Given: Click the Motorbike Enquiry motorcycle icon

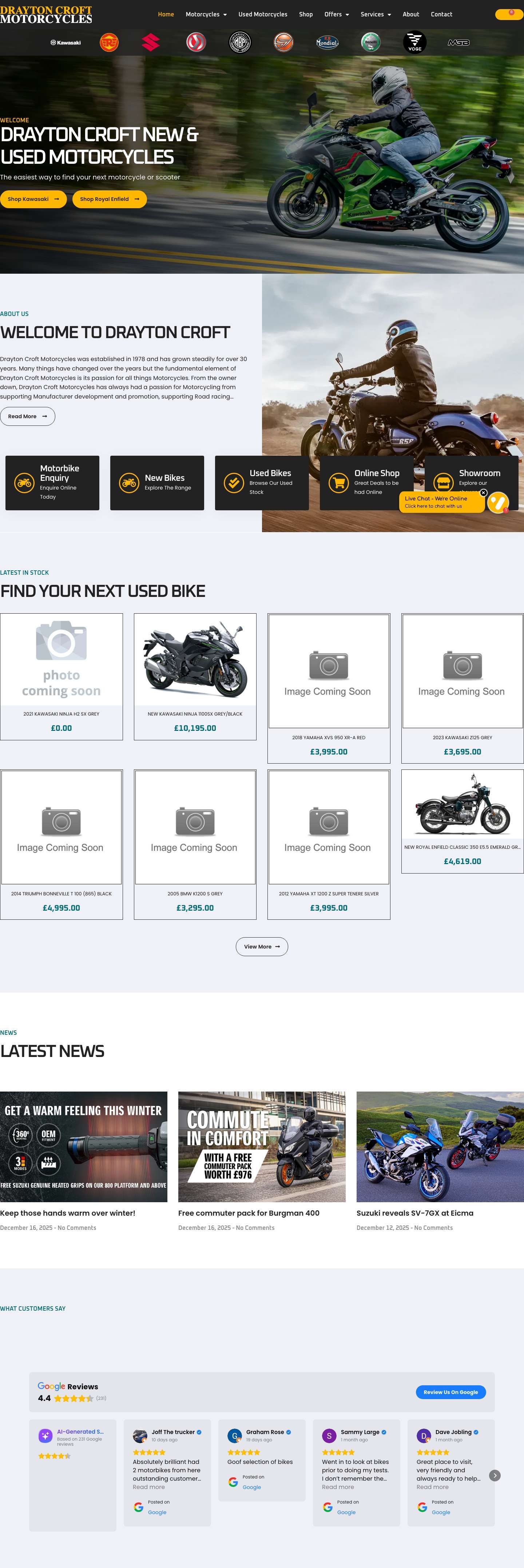Looking at the screenshot, I should (x=24, y=483).
